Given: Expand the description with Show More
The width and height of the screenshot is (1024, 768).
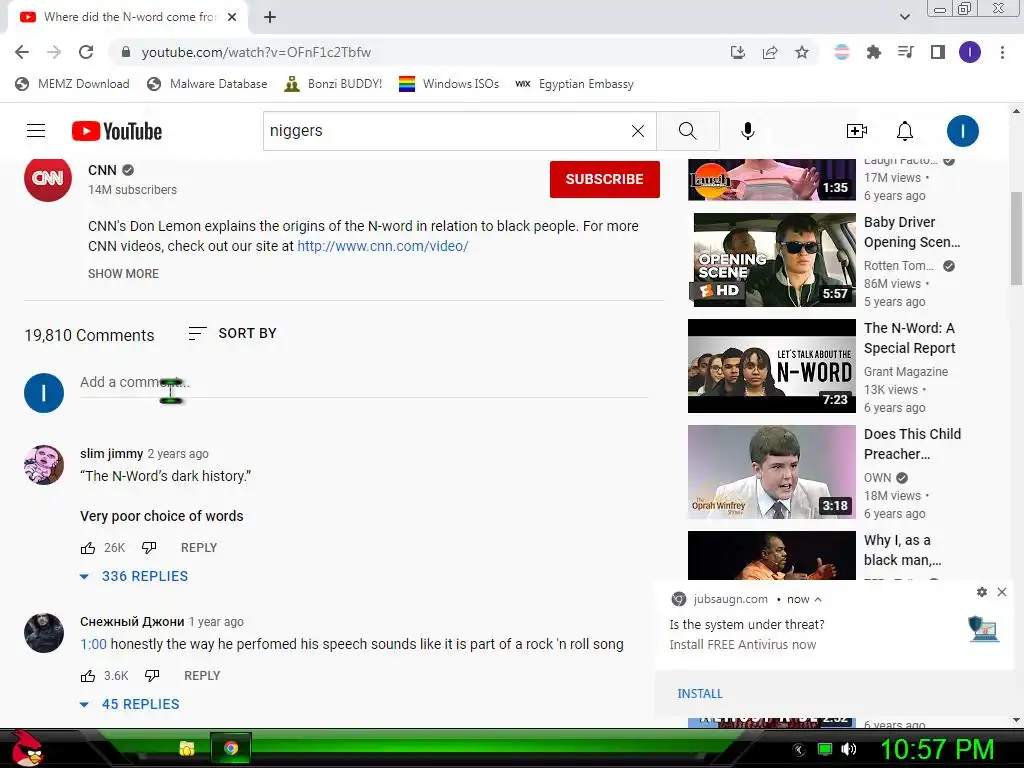Looking at the screenshot, I should tap(123, 274).
